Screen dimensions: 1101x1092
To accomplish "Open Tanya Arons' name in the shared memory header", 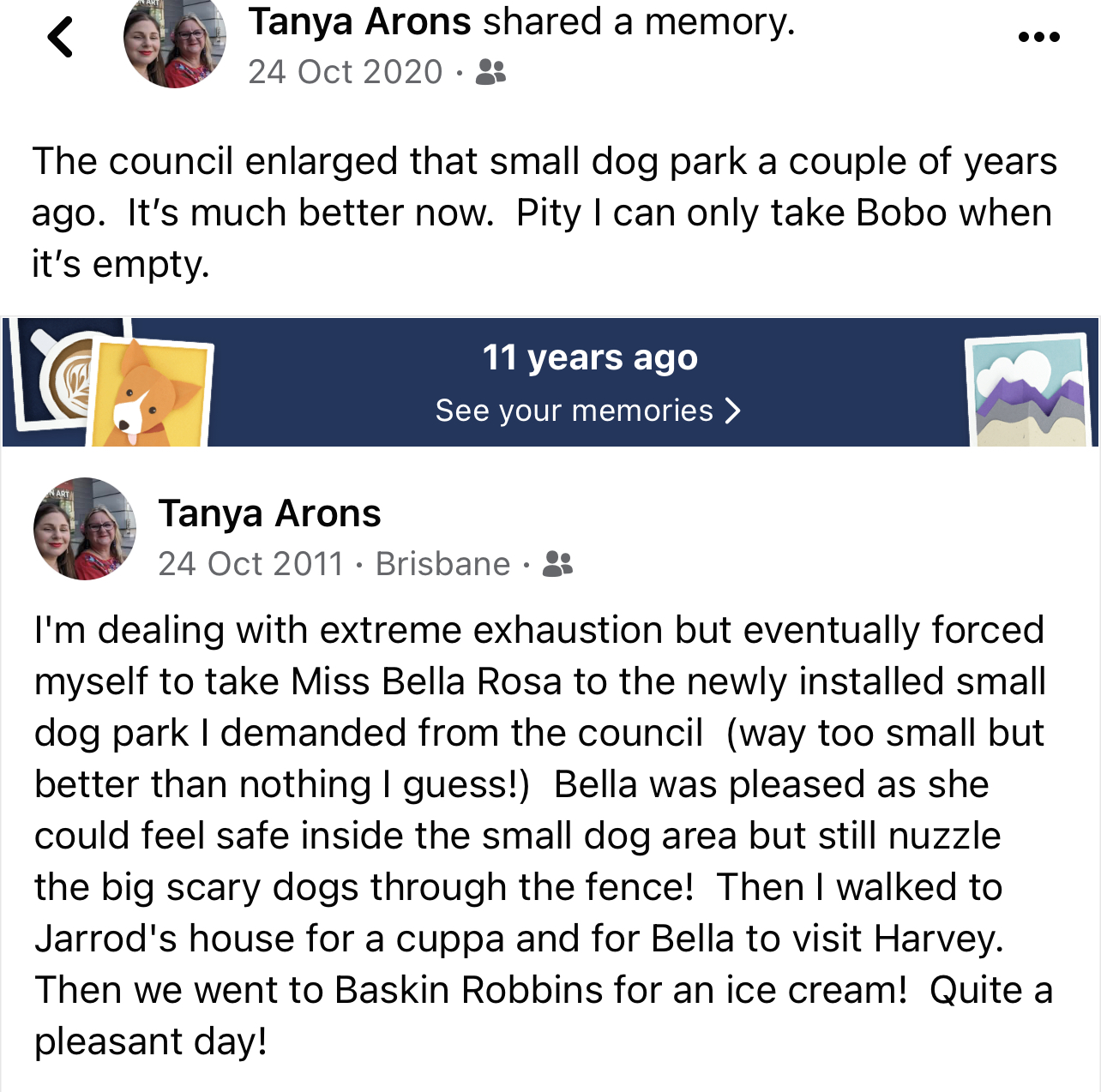I will [x=359, y=21].
